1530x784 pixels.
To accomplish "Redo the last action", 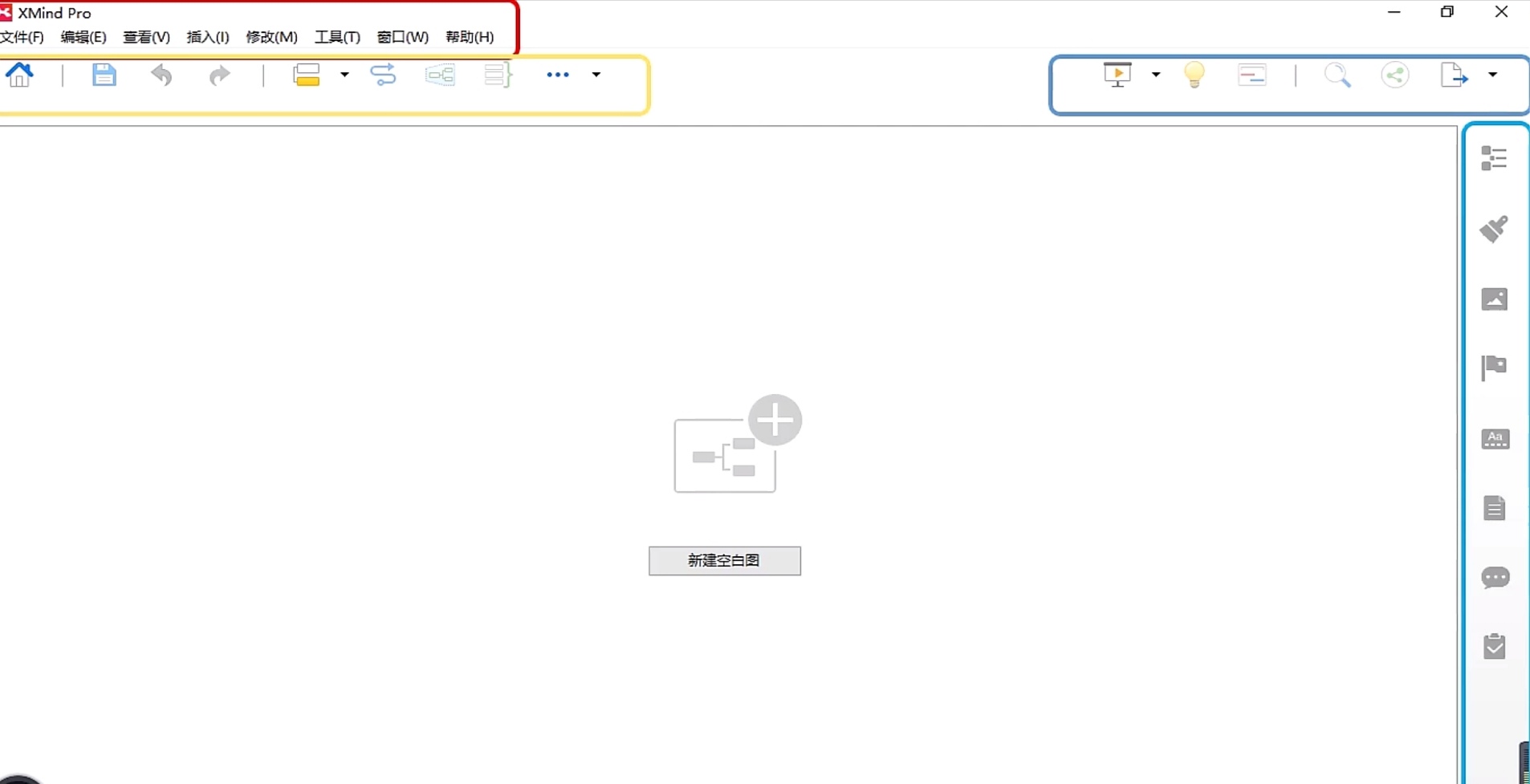I will click(219, 75).
